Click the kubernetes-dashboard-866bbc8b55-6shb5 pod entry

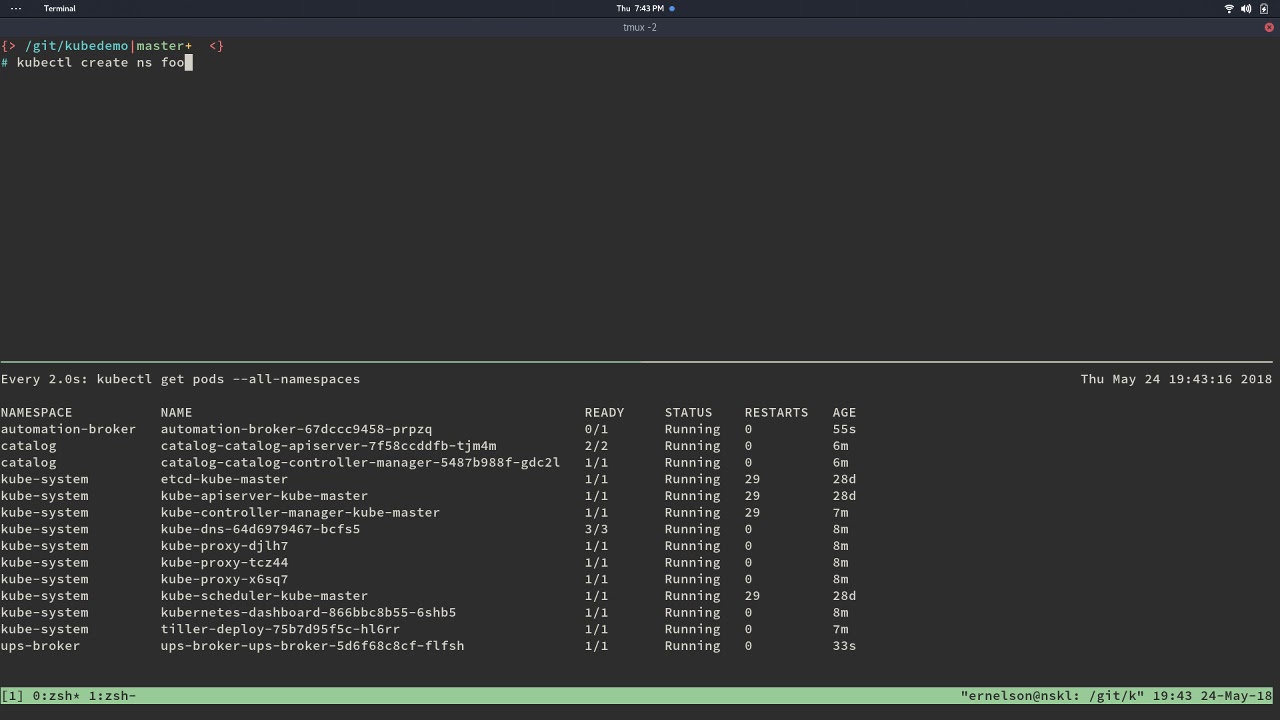click(308, 612)
